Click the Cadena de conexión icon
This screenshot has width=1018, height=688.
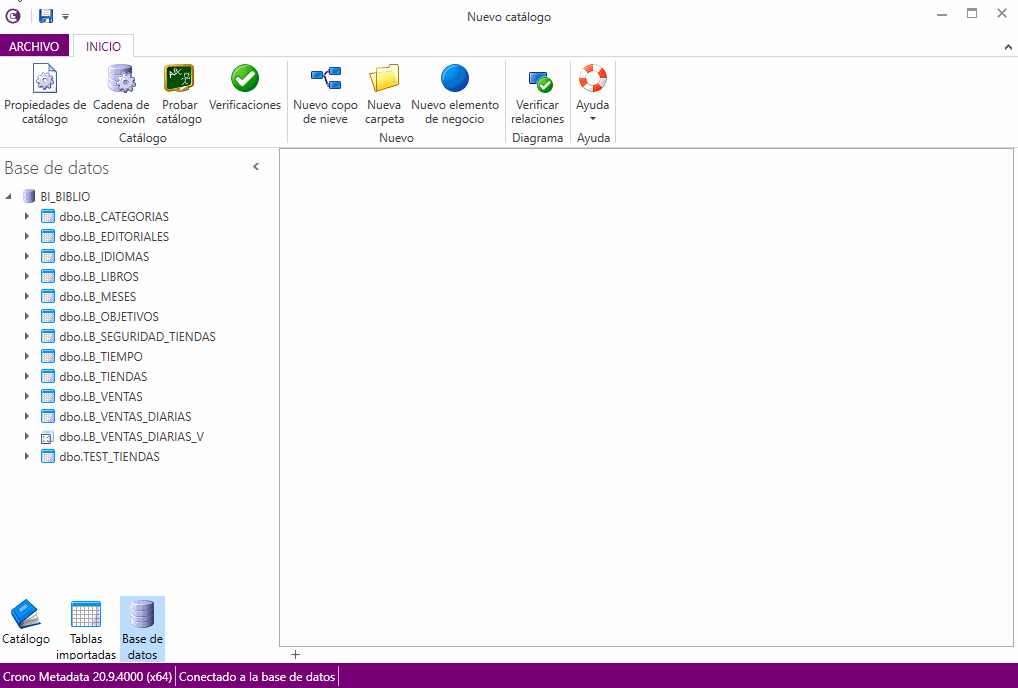click(121, 79)
